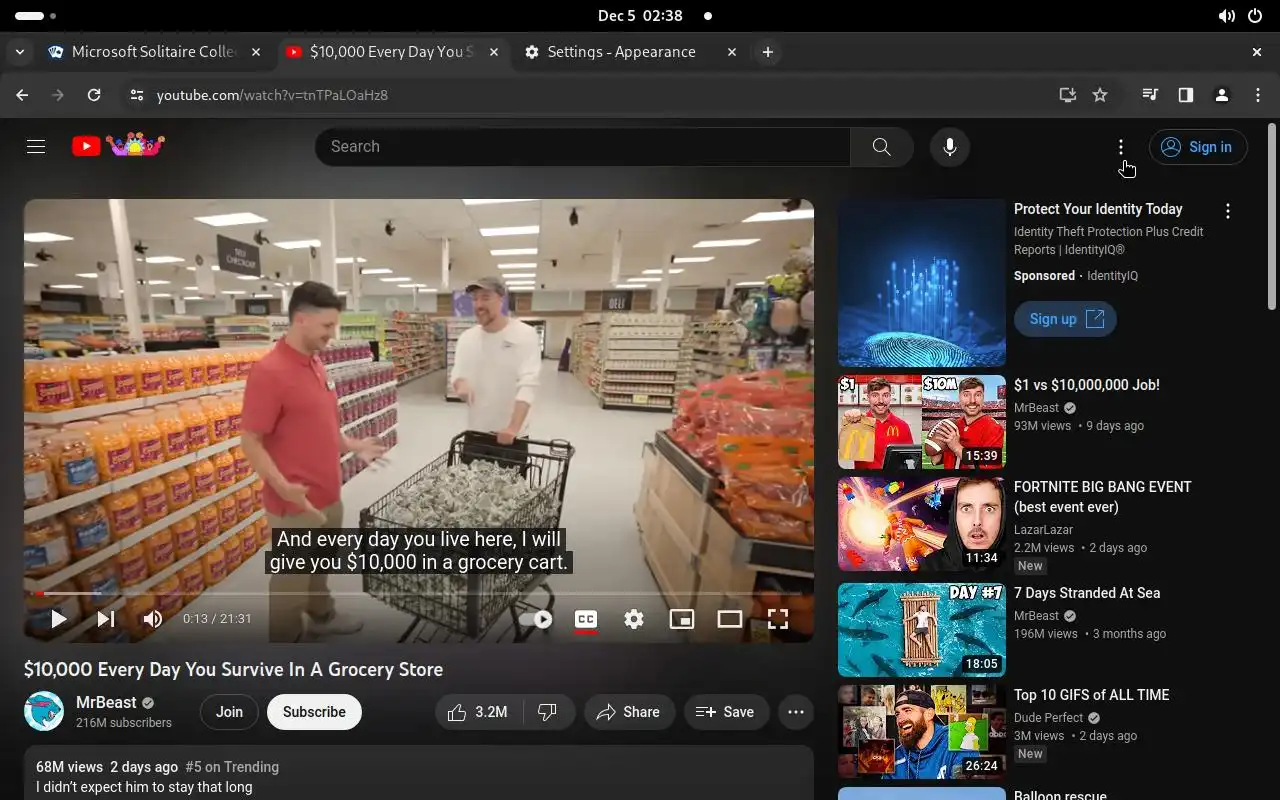
Task: Bookmark this page with star
Action: 1100,95
